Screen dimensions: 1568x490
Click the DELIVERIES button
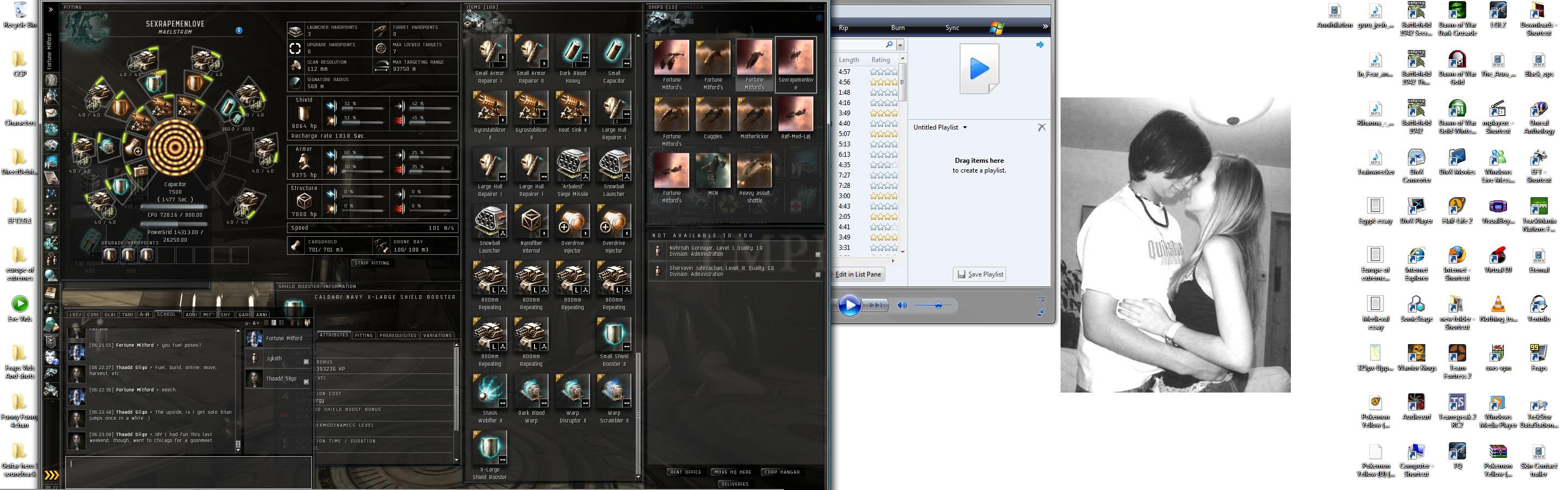734,484
